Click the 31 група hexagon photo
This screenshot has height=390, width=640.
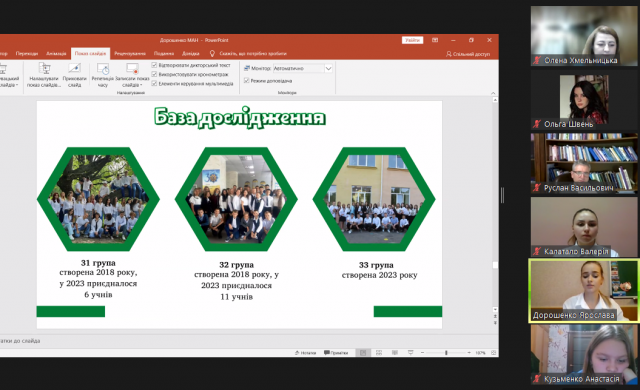98,199
